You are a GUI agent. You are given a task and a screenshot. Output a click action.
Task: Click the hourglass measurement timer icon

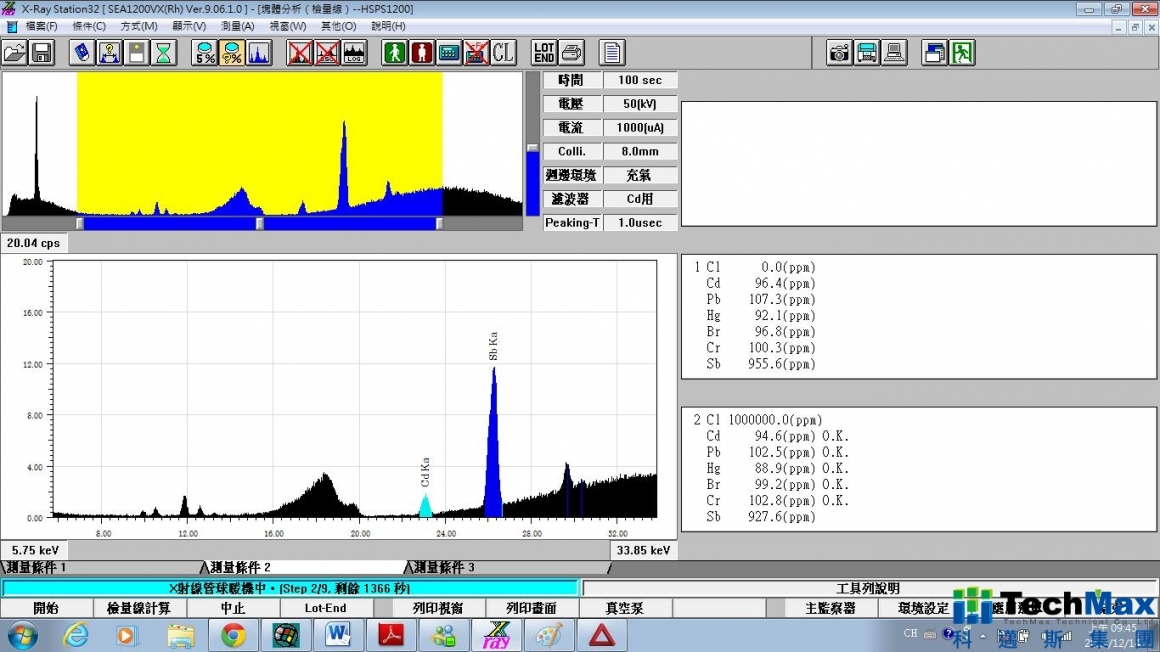tap(163, 53)
